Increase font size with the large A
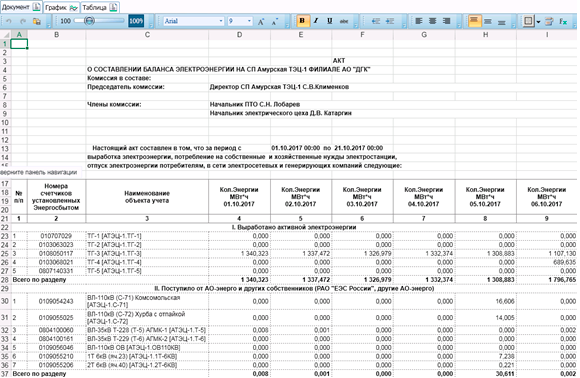Image resolution: width=580 pixels, height=378 pixels. tap(261, 21)
